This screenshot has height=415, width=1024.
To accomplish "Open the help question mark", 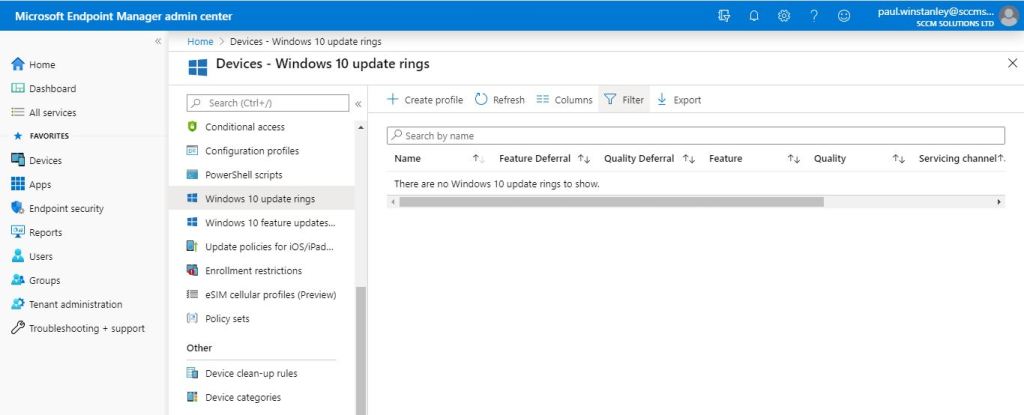I will pyautogui.click(x=814, y=16).
